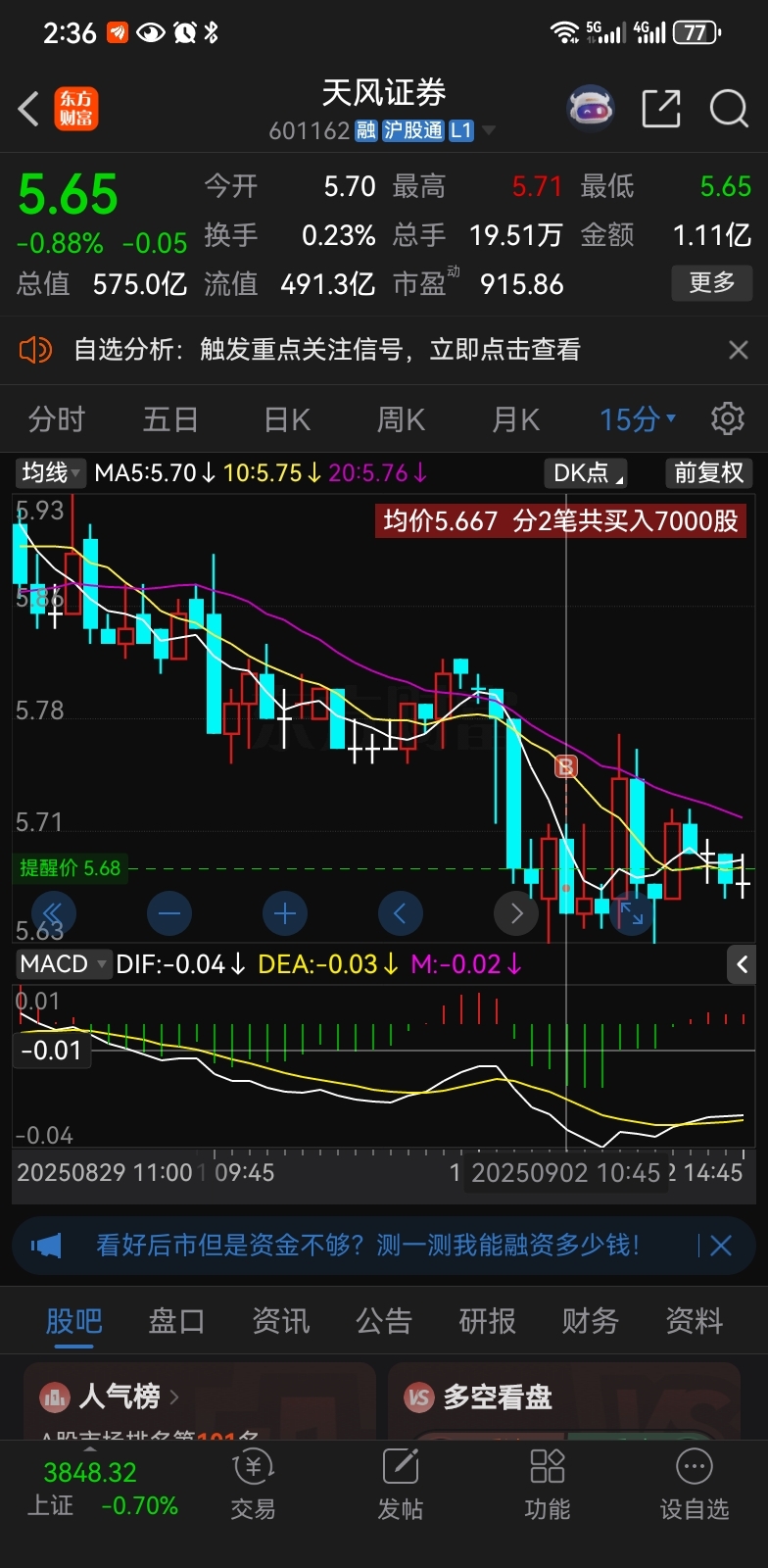
Task: Tap the 融 margin badge
Action: [366, 130]
